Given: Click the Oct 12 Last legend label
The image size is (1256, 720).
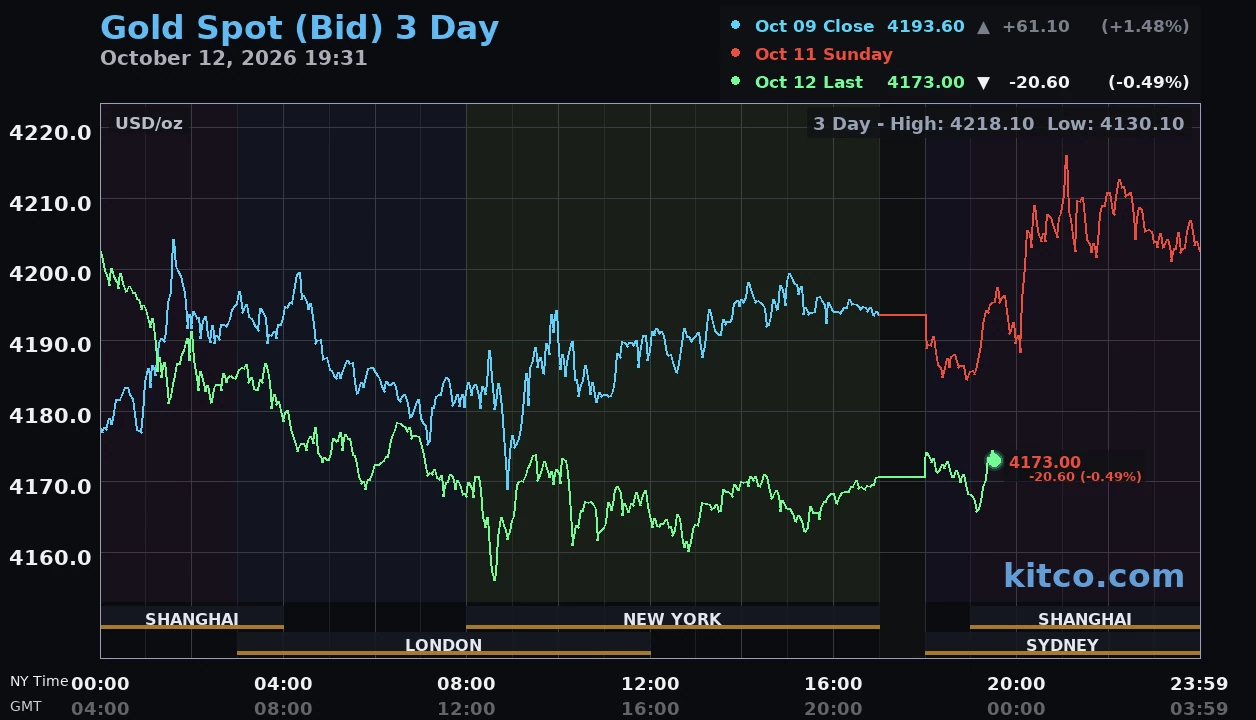Looking at the screenshot, I should tap(809, 82).
